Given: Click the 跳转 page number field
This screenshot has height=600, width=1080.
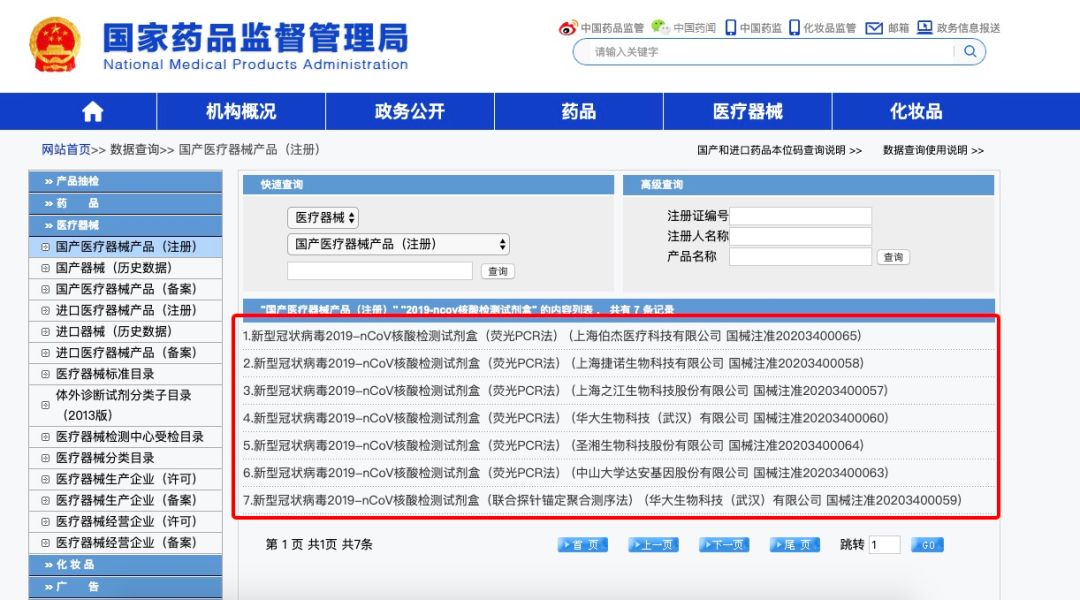Looking at the screenshot, I should click(884, 545).
